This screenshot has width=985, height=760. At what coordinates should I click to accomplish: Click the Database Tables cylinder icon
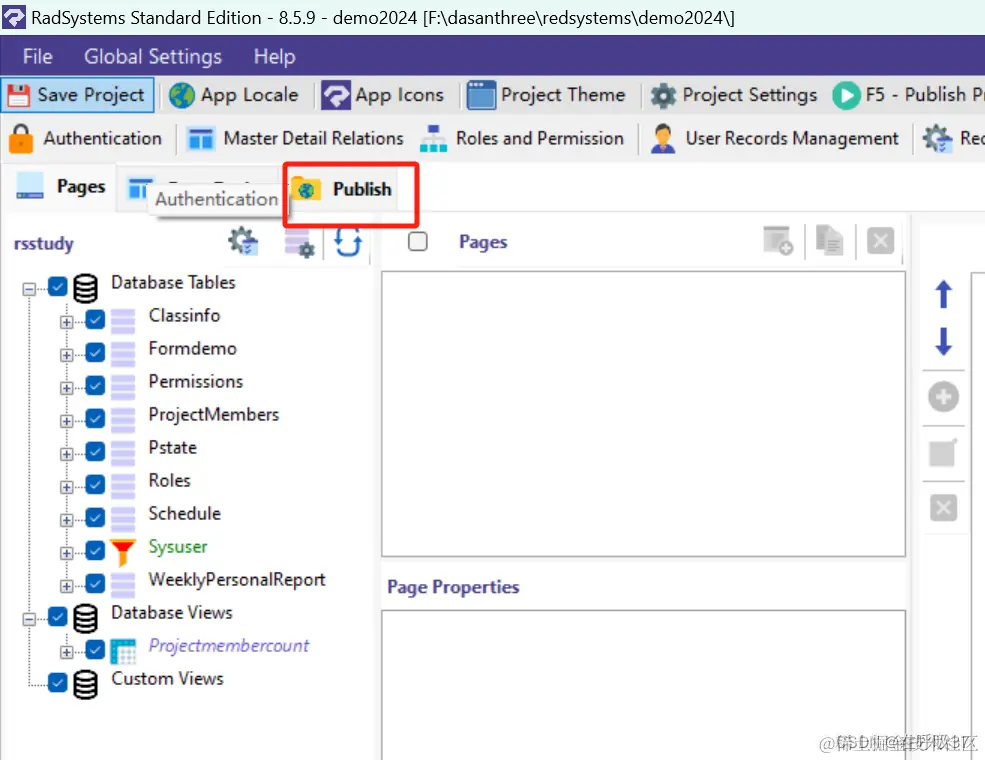[85, 288]
